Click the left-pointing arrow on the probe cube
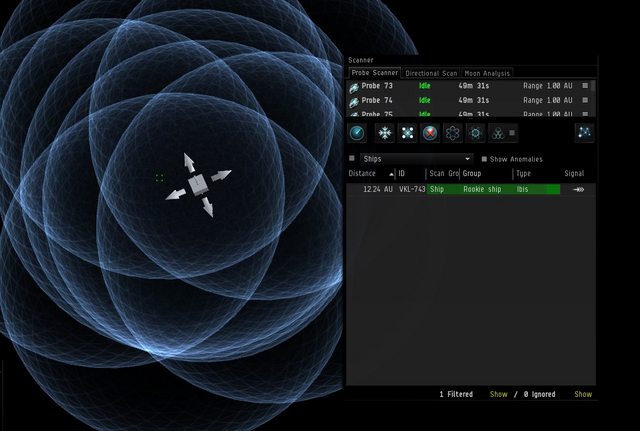The image size is (640, 431). point(176,195)
